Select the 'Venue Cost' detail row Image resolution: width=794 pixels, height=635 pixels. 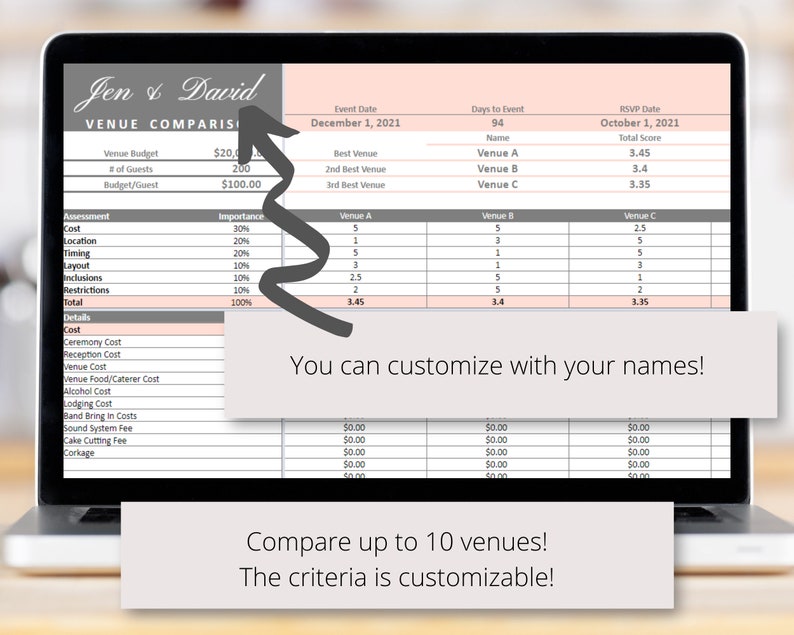pyautogui.click(x=85, y=367)
